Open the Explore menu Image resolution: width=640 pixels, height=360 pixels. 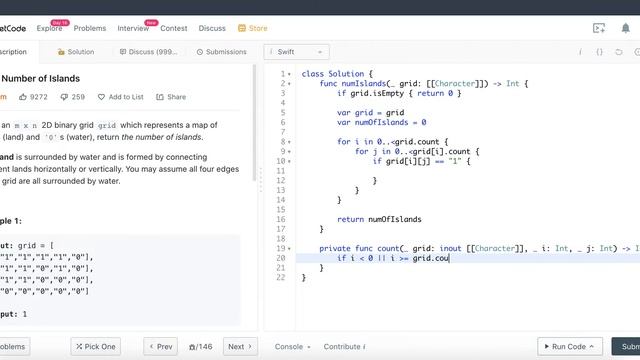point(49,28)
